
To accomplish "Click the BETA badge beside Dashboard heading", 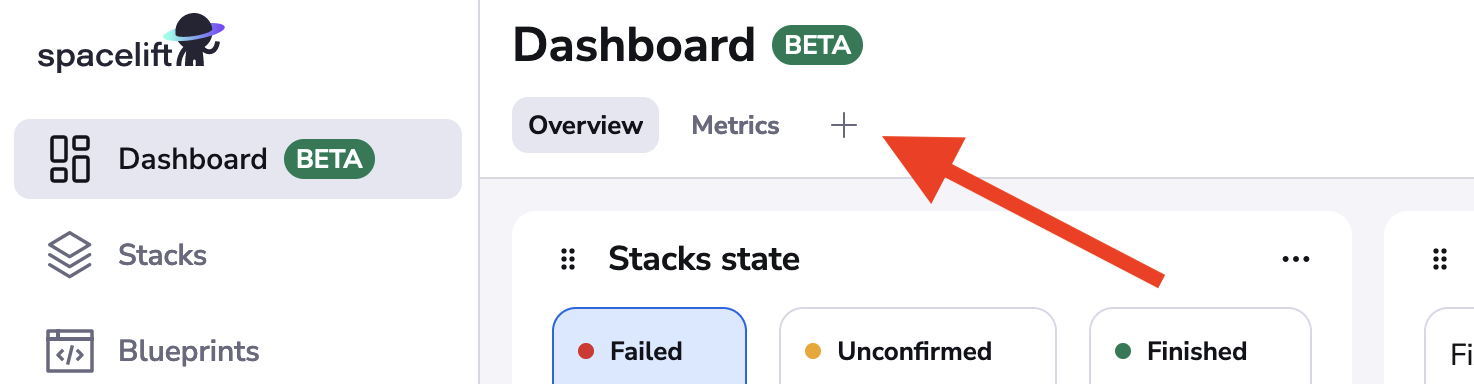I will [817, 45].
